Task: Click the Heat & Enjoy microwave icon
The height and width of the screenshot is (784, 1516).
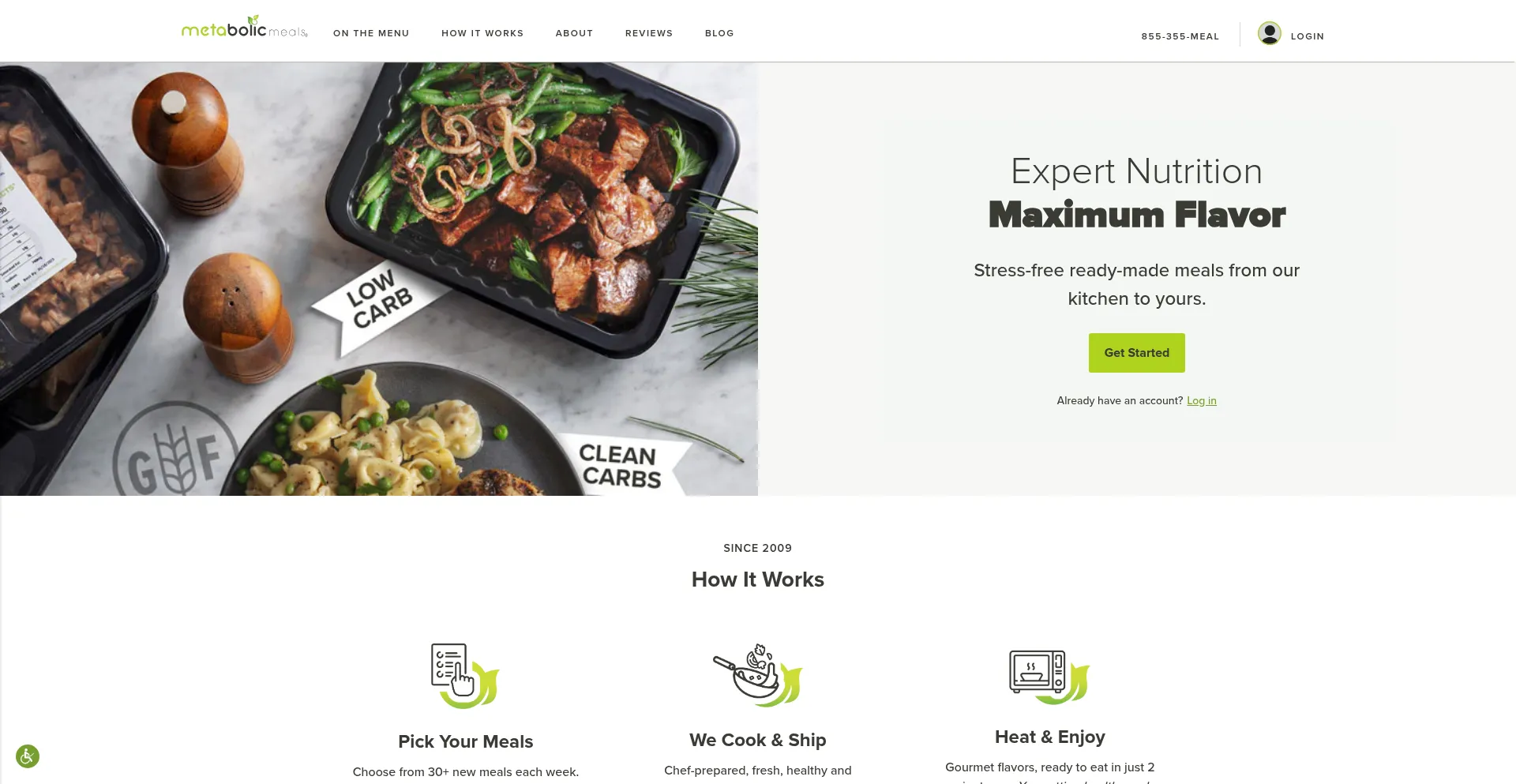Action: [x=1049, y=677]
